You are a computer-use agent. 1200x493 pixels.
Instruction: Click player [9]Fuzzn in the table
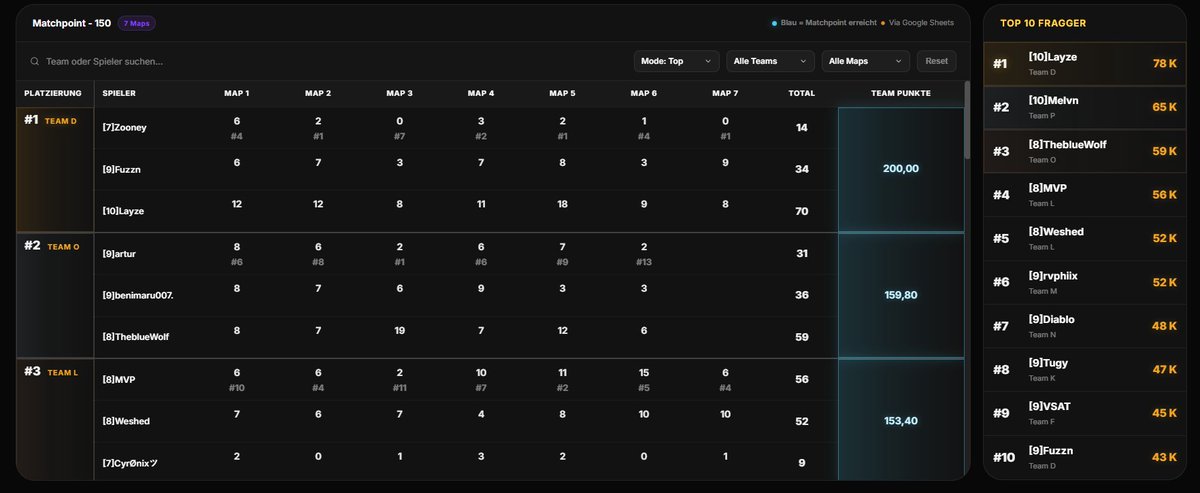click(x=123, y=169)
